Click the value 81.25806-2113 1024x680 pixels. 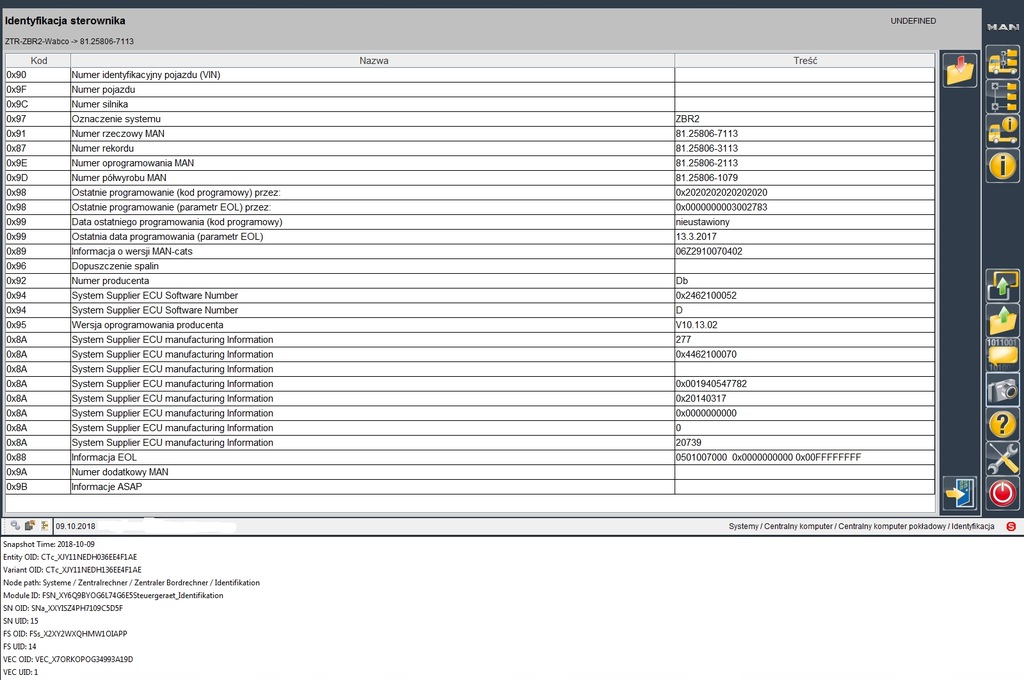pos(707,163)
